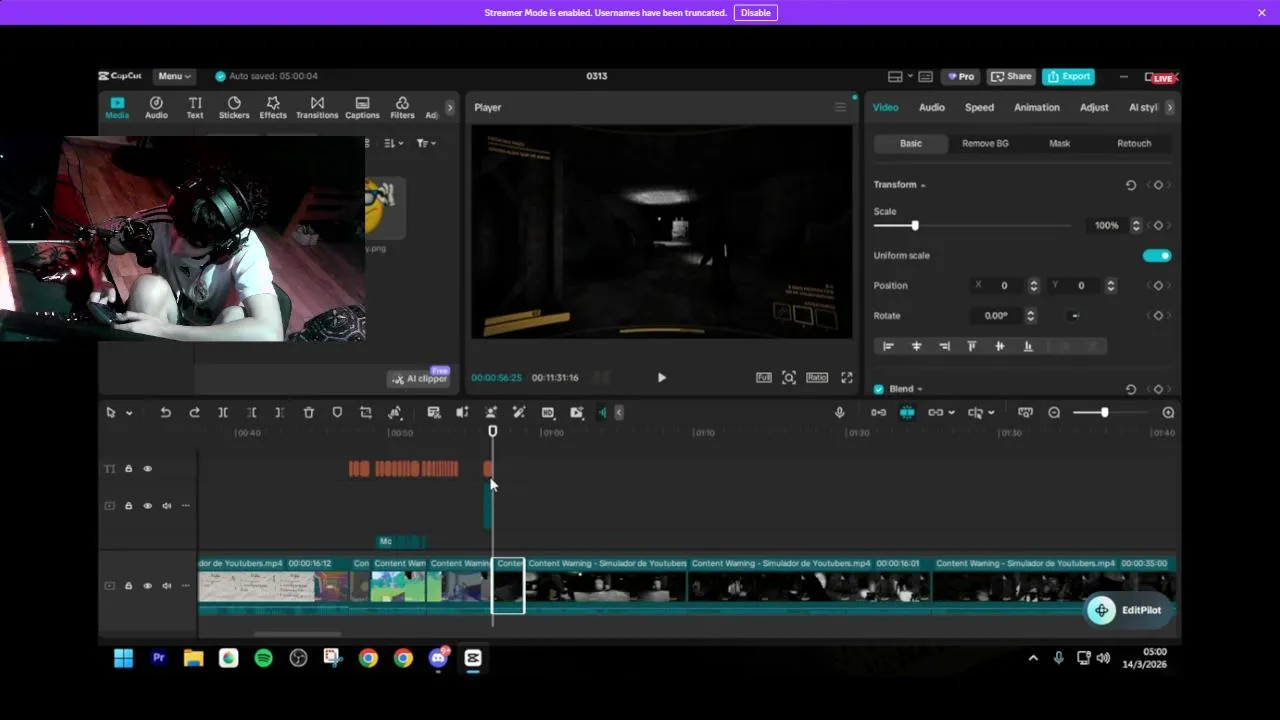The image size is (1280, 720).
Task: Zoom in the timeline
Action: [1168, 413]
